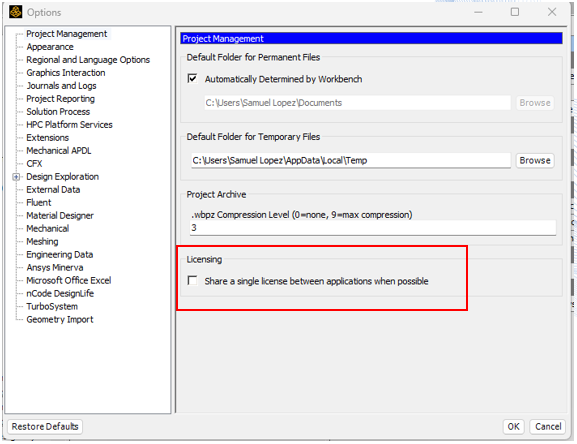This screenshot has height=444, width=577.
Task: Maximize the Options window
Action: click(515, 12)
